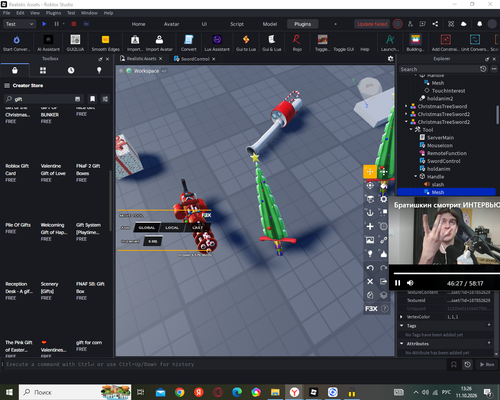Select the F3X Weld link tool

(384, 240)
